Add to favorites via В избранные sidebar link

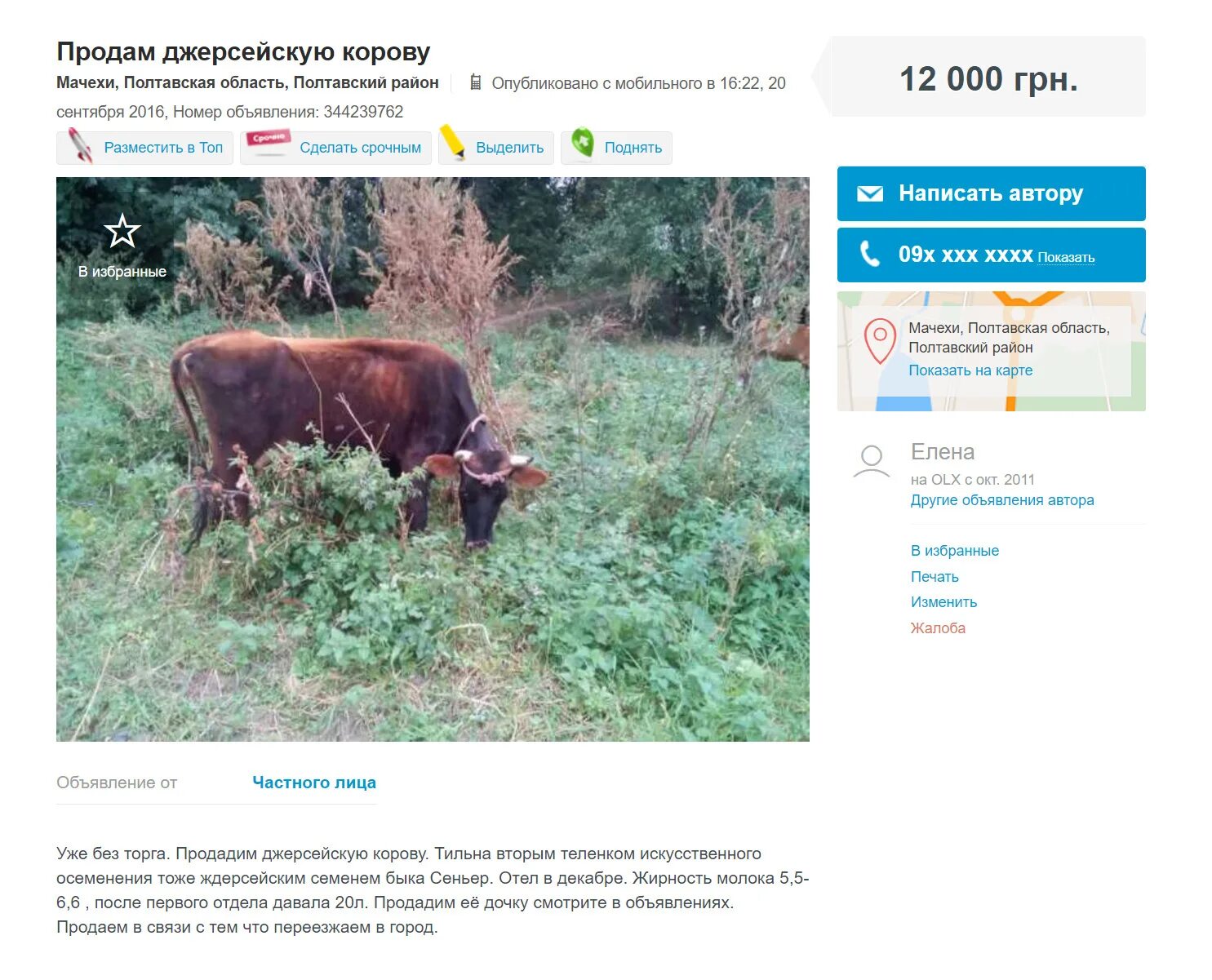tap(955, 551)
